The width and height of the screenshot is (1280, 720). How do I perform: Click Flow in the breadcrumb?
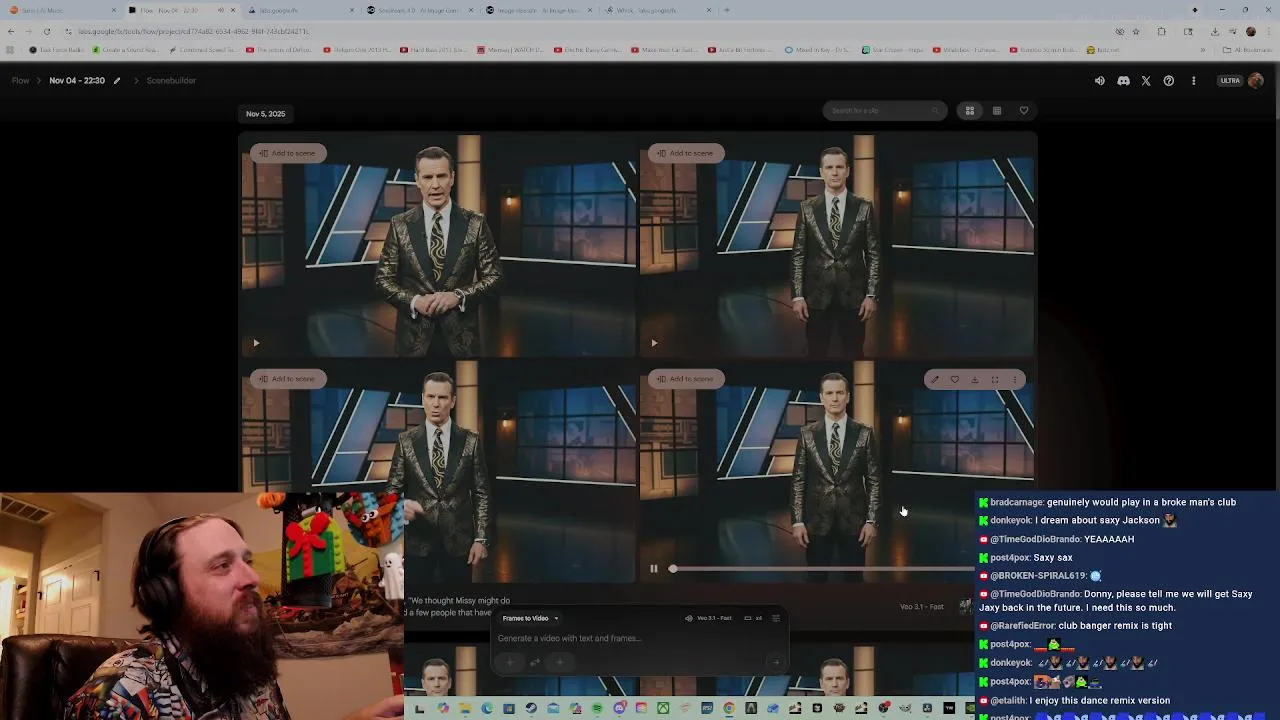point(20,81)
